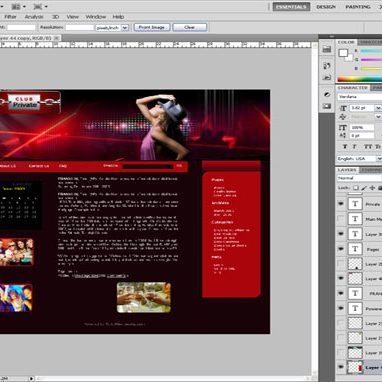The image size is (382, 382).
Task: Apply Faux Italic in Character panel
Action: (x=354, y=147)
